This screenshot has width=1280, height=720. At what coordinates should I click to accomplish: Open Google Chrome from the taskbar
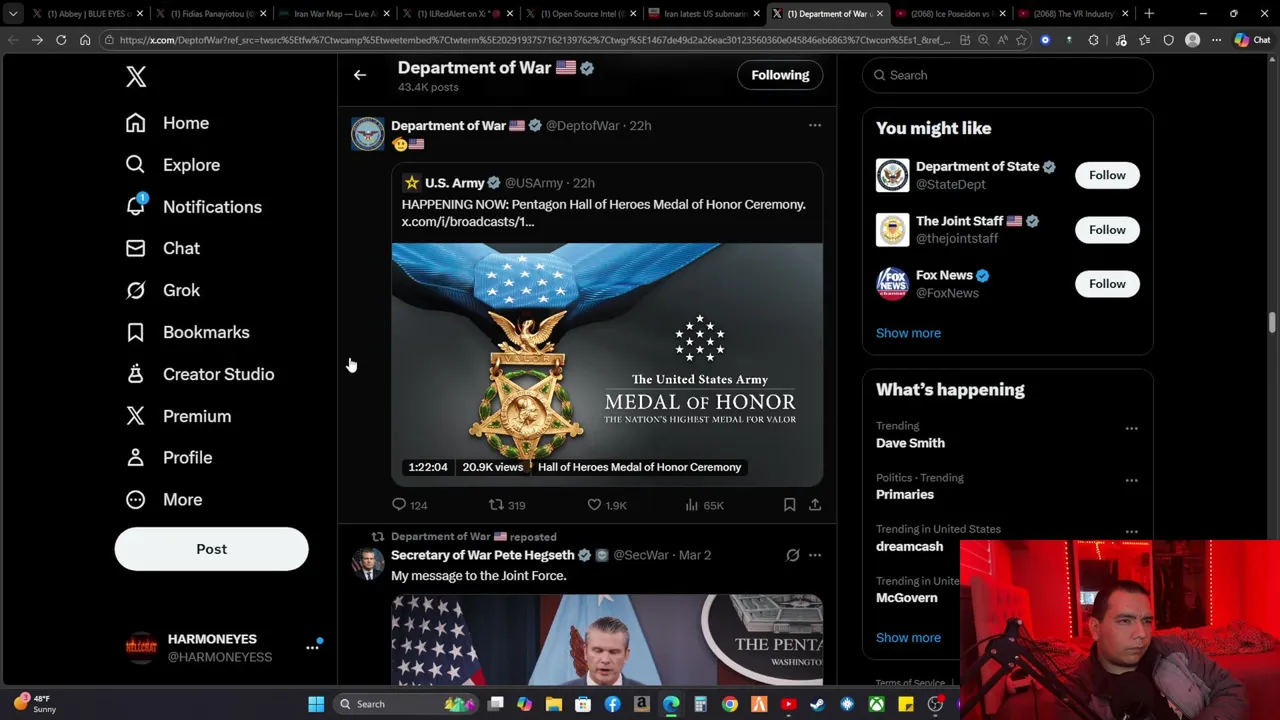[730, 704]
